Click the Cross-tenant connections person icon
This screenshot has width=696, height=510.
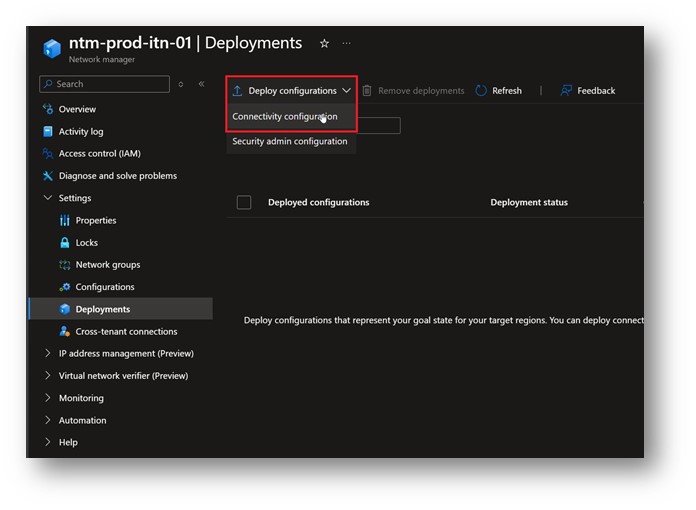click(x=65, y=331)
